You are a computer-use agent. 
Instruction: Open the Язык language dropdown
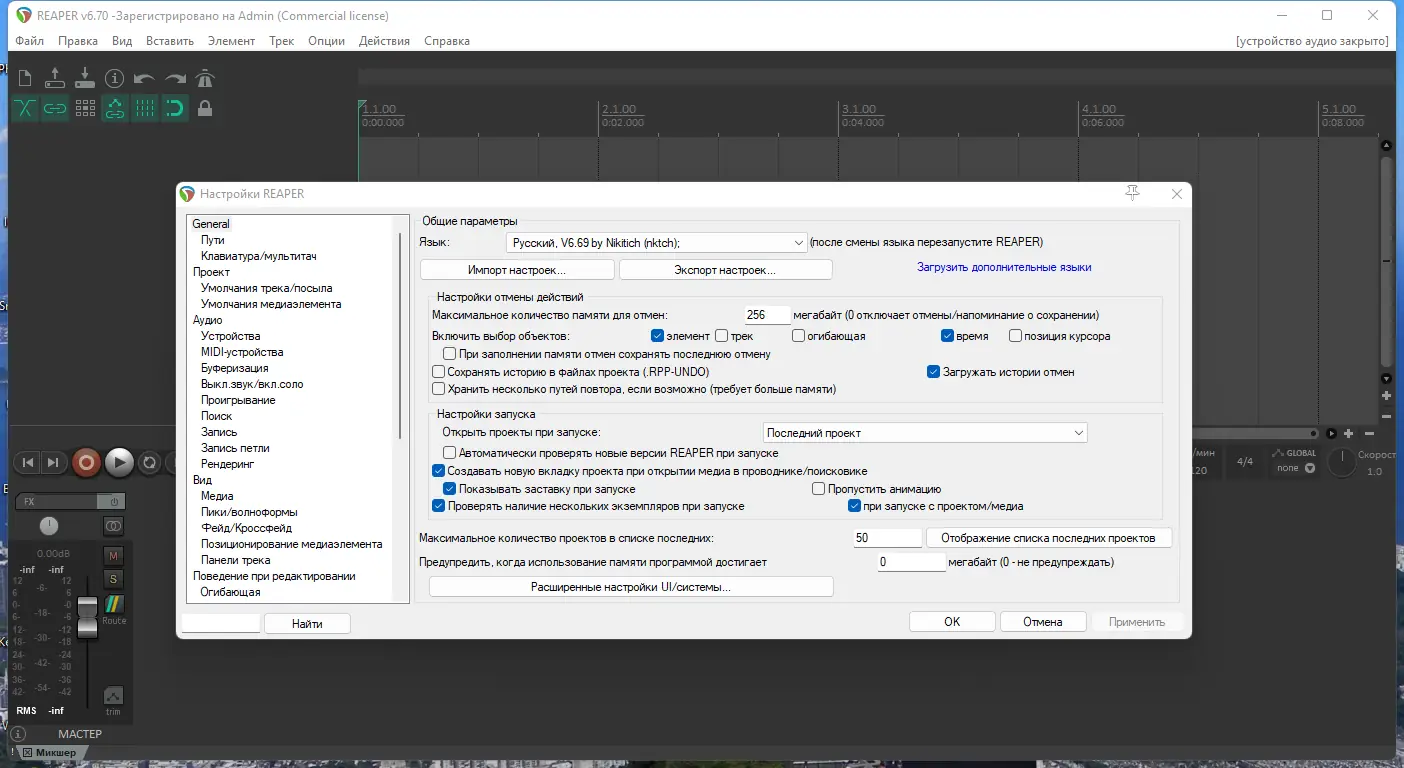coord(656,243)
